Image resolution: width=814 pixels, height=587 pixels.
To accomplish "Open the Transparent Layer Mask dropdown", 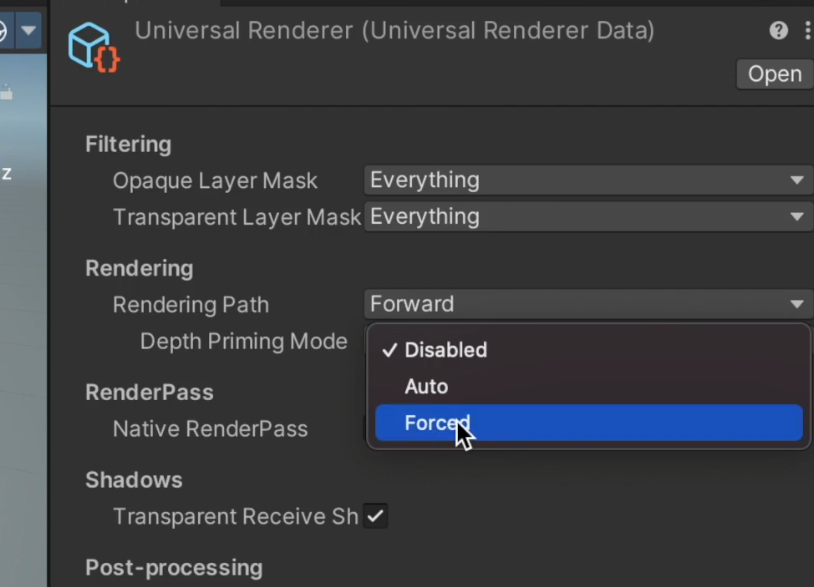I will [588, 216].
